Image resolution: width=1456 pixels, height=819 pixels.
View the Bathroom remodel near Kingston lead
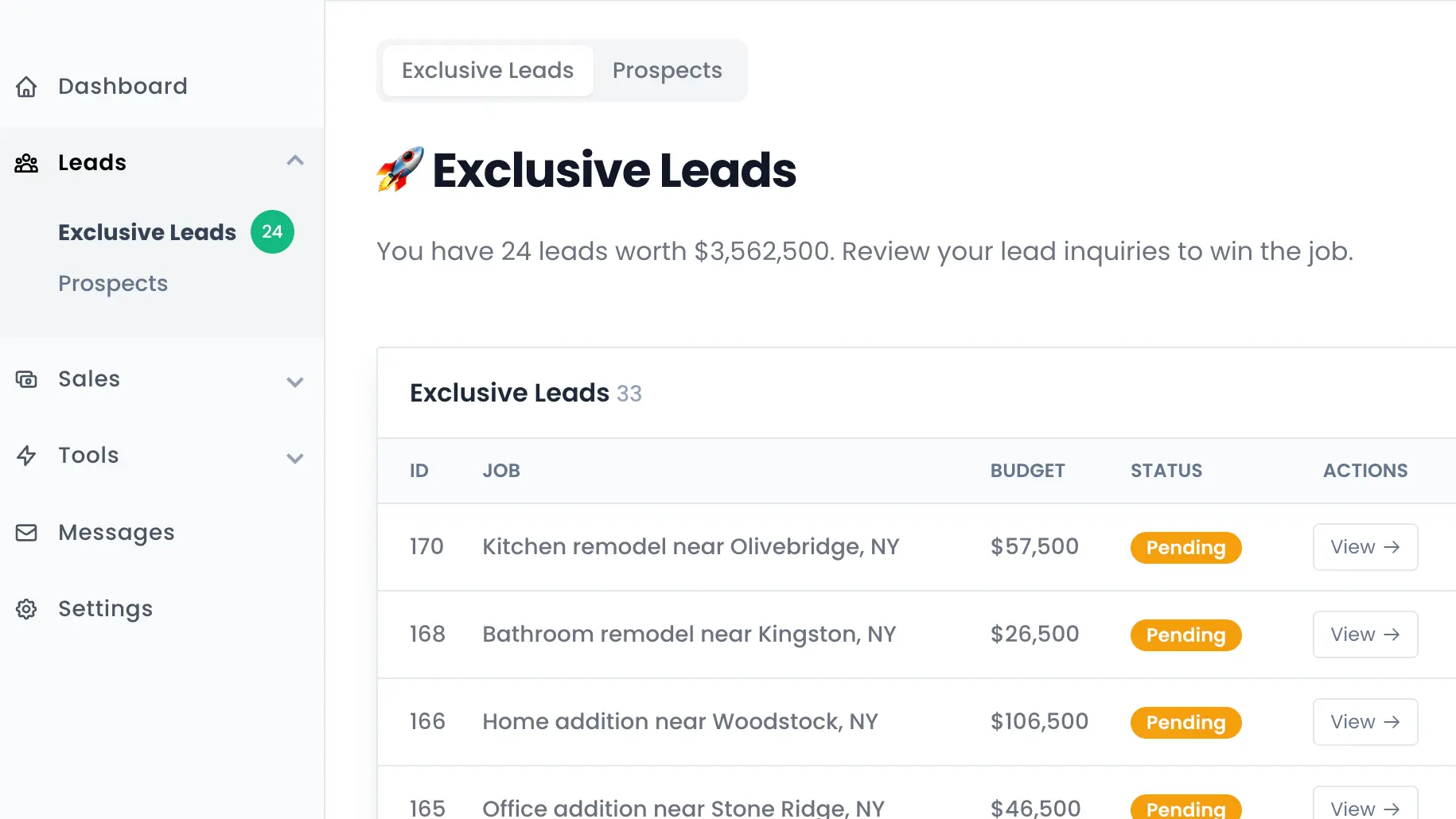1364,634
